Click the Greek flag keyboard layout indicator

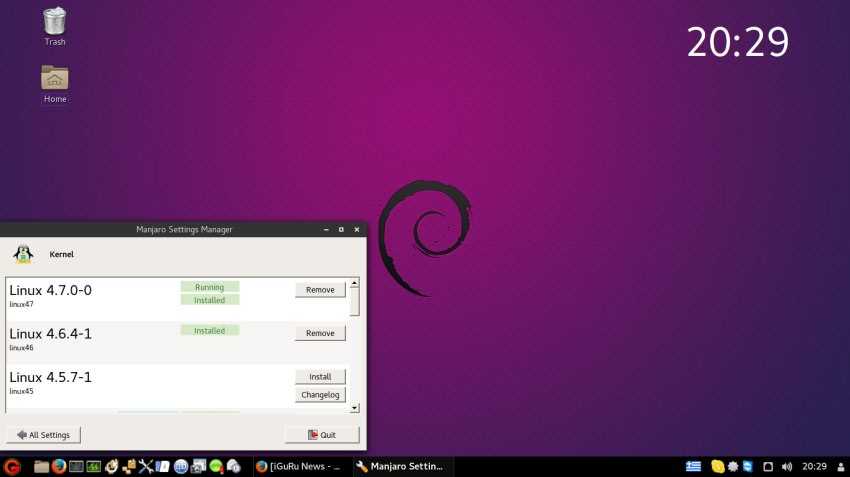[693, 466]
